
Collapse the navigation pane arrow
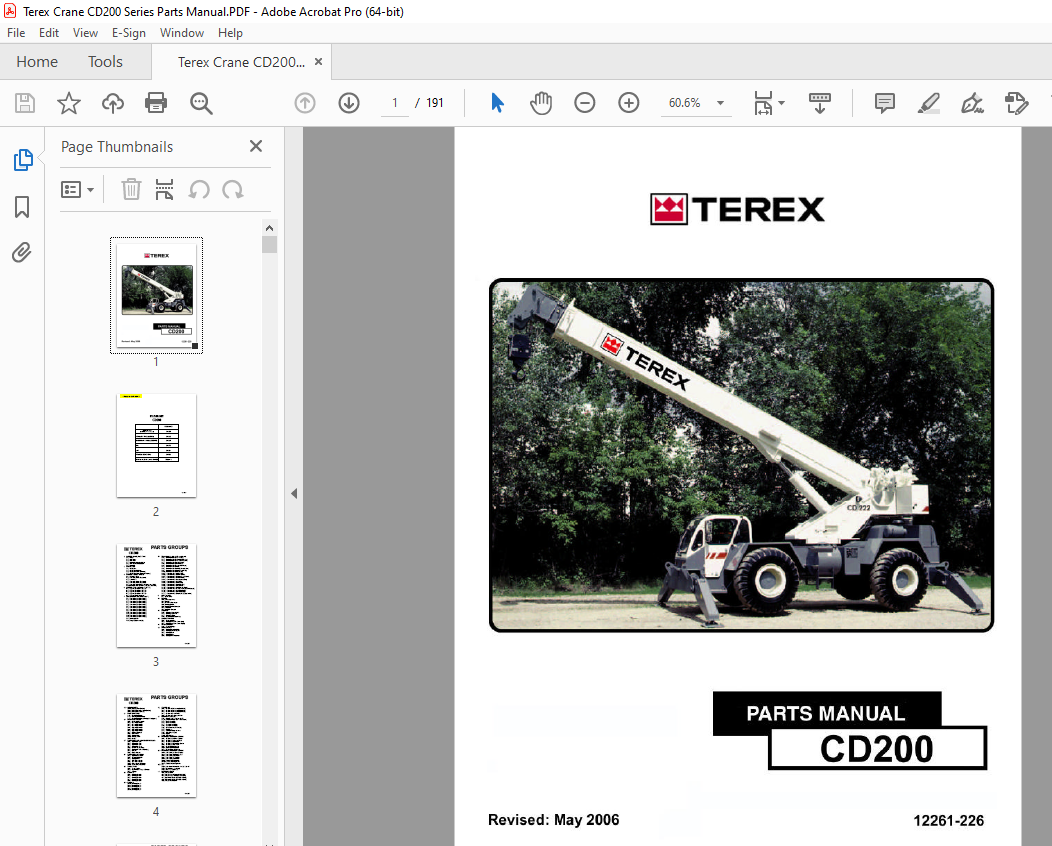point(294,493)
